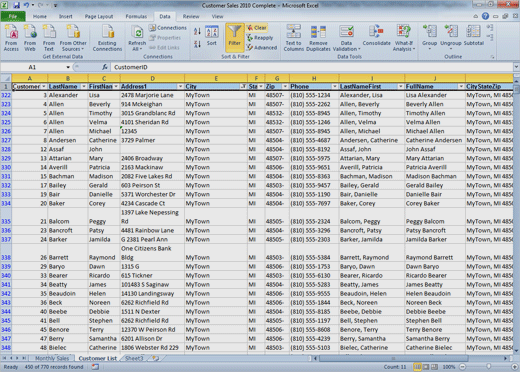
Task: Open FullName column filter dropdown
Action: click(461, 87)
